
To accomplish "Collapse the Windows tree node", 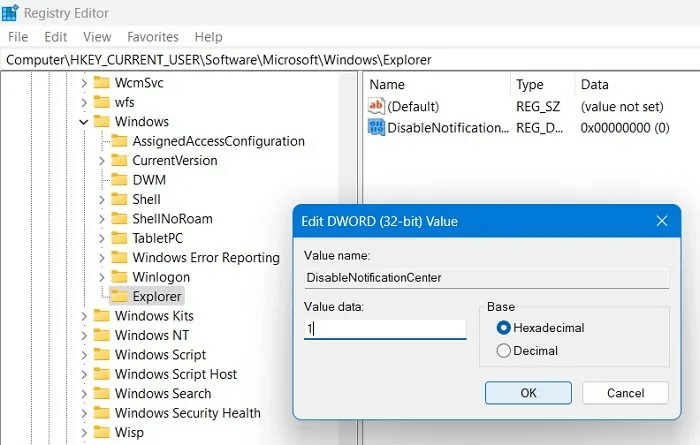I will [84, 122].
